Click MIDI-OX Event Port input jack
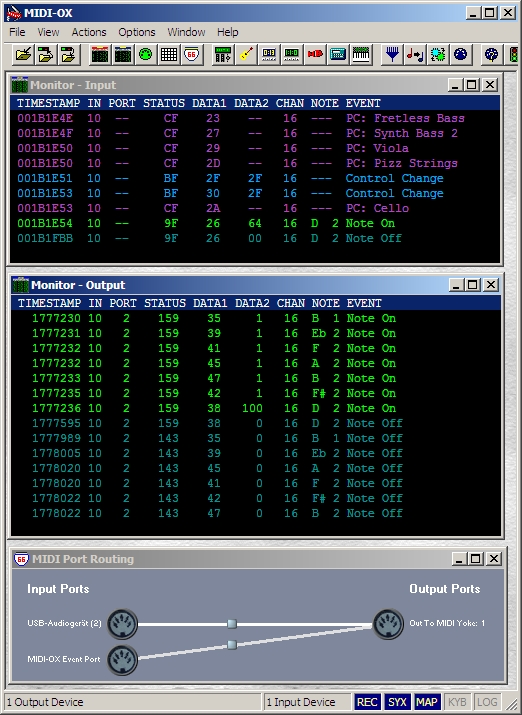This screenshot has height=715, width=522. point(122,659)
